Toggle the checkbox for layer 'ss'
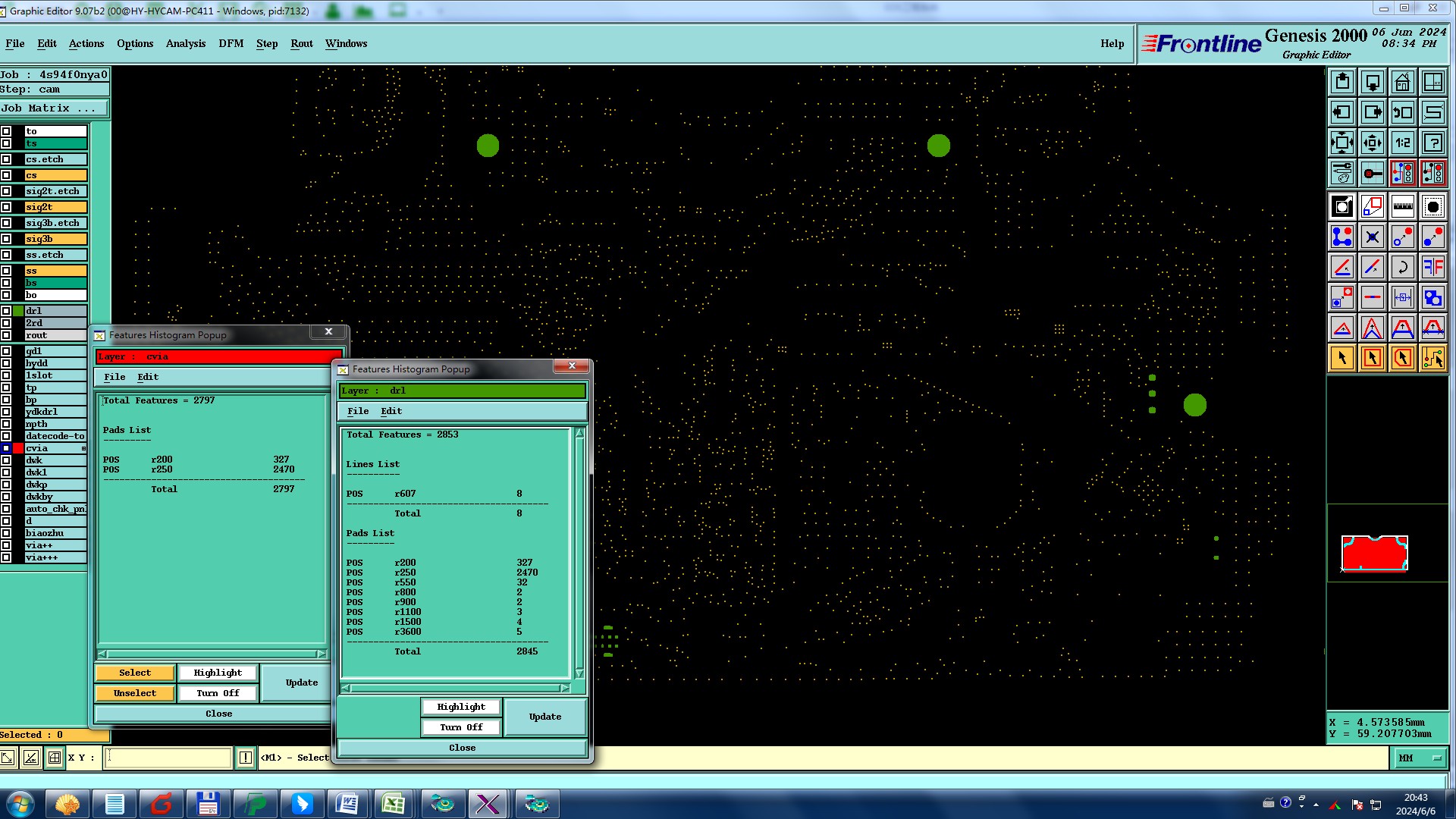The height and width of the screenshot is (819, 1456). pyautogui.click(x=6, y=271)
